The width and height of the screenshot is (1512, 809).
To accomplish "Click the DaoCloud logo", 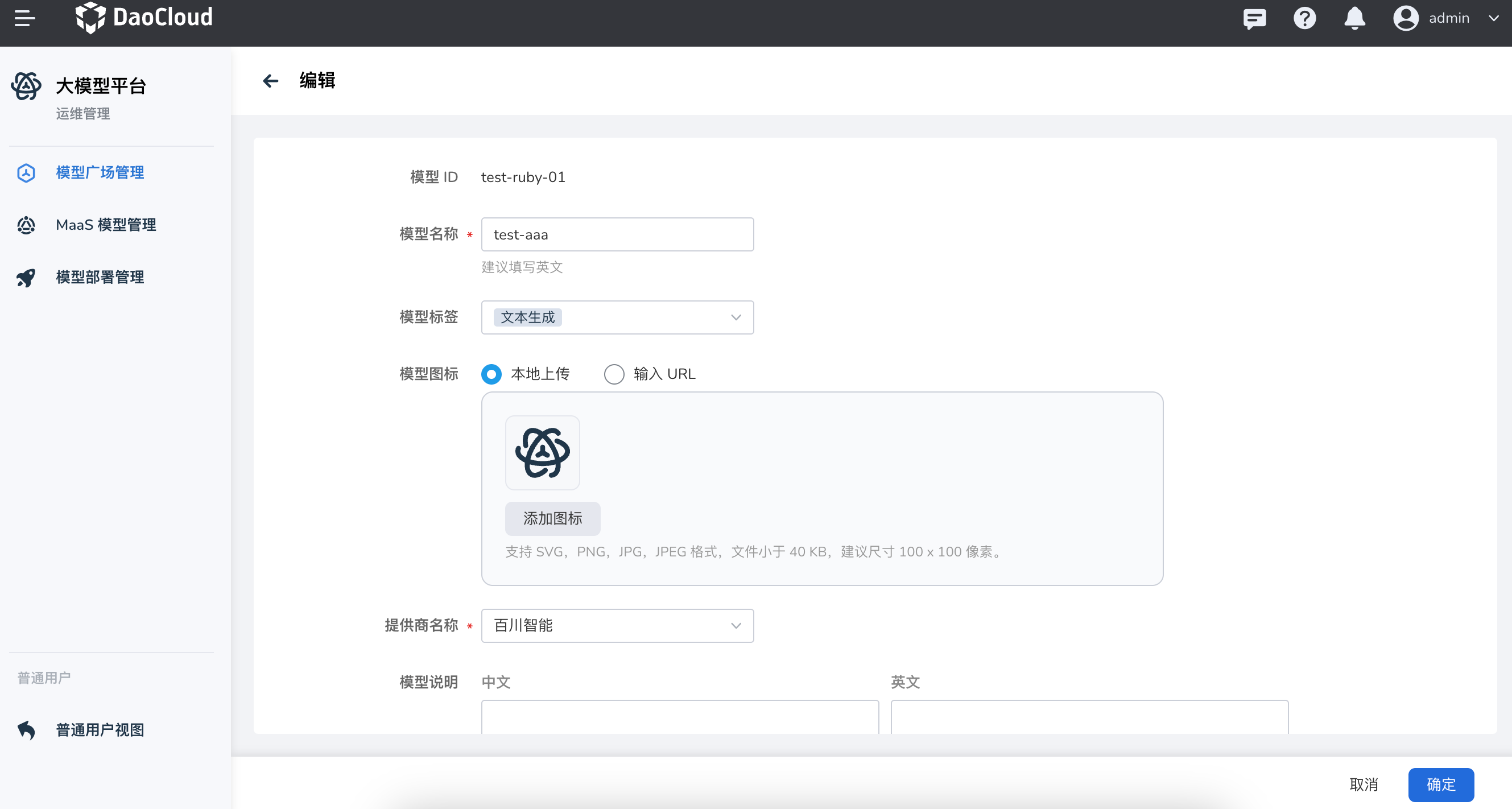I will 144,17.
